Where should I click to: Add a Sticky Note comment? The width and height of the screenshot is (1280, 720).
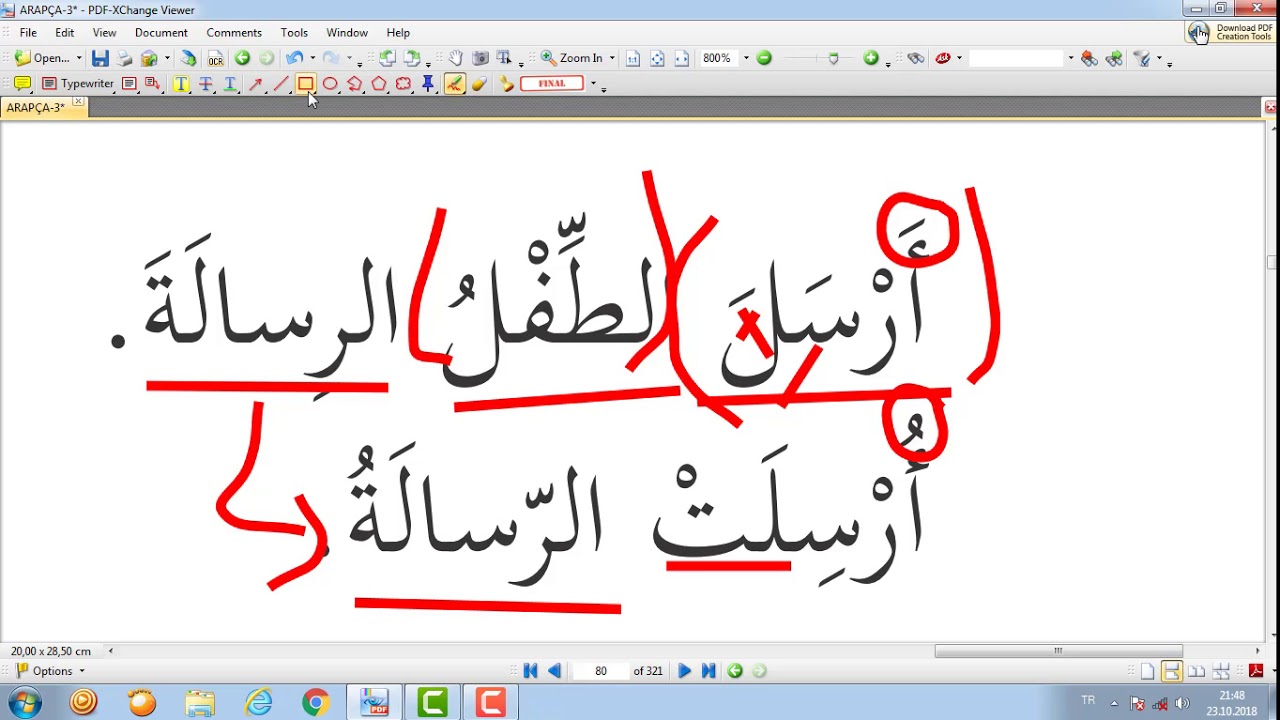point(22,84)
